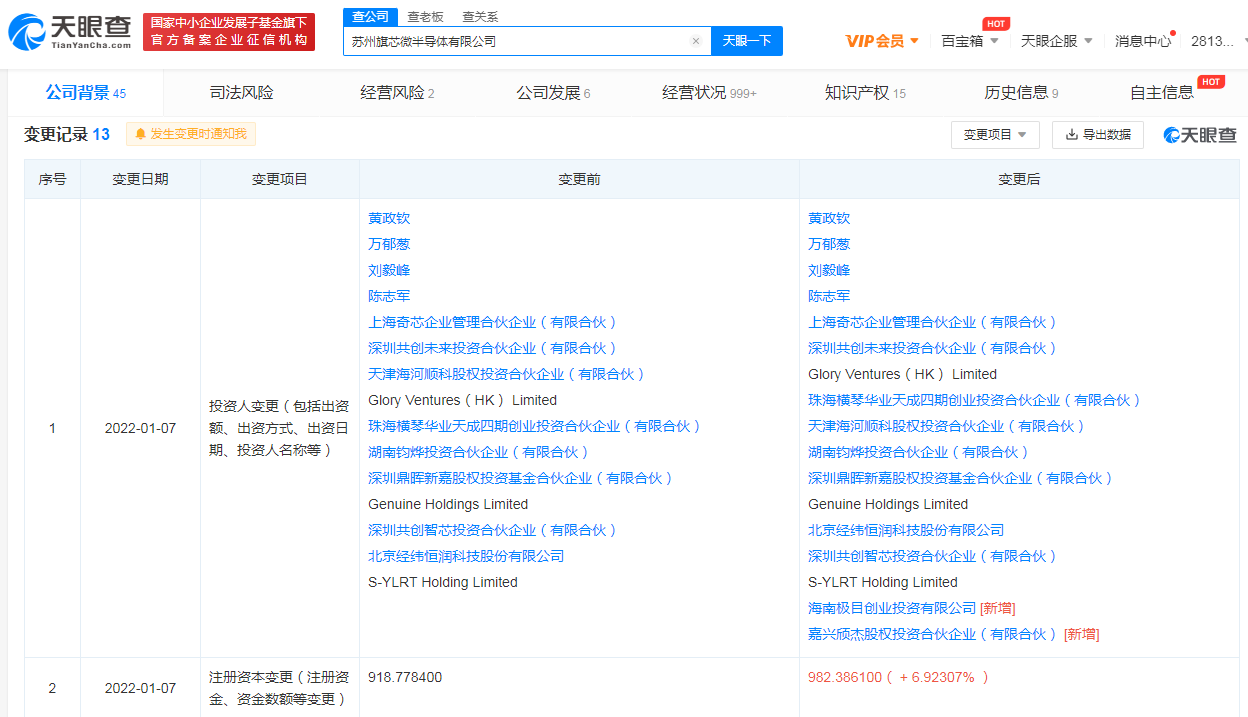Click the 天眼一下 search button

747,41
